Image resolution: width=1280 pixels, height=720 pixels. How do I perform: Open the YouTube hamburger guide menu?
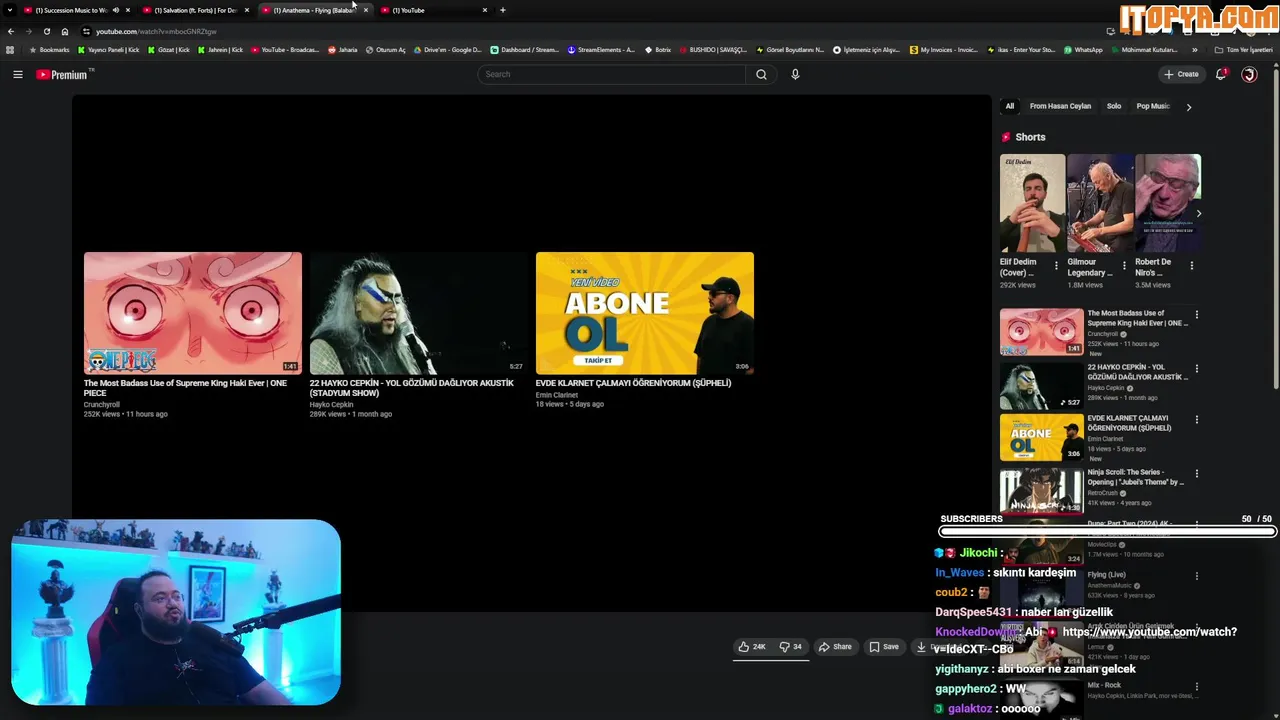(17, 74)
